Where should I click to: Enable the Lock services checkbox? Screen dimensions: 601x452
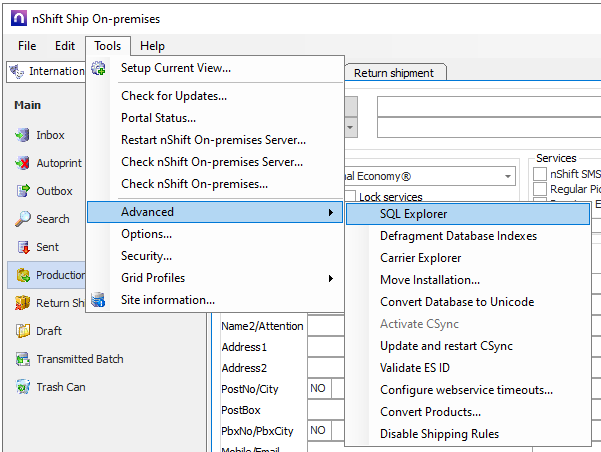[350, 197]
